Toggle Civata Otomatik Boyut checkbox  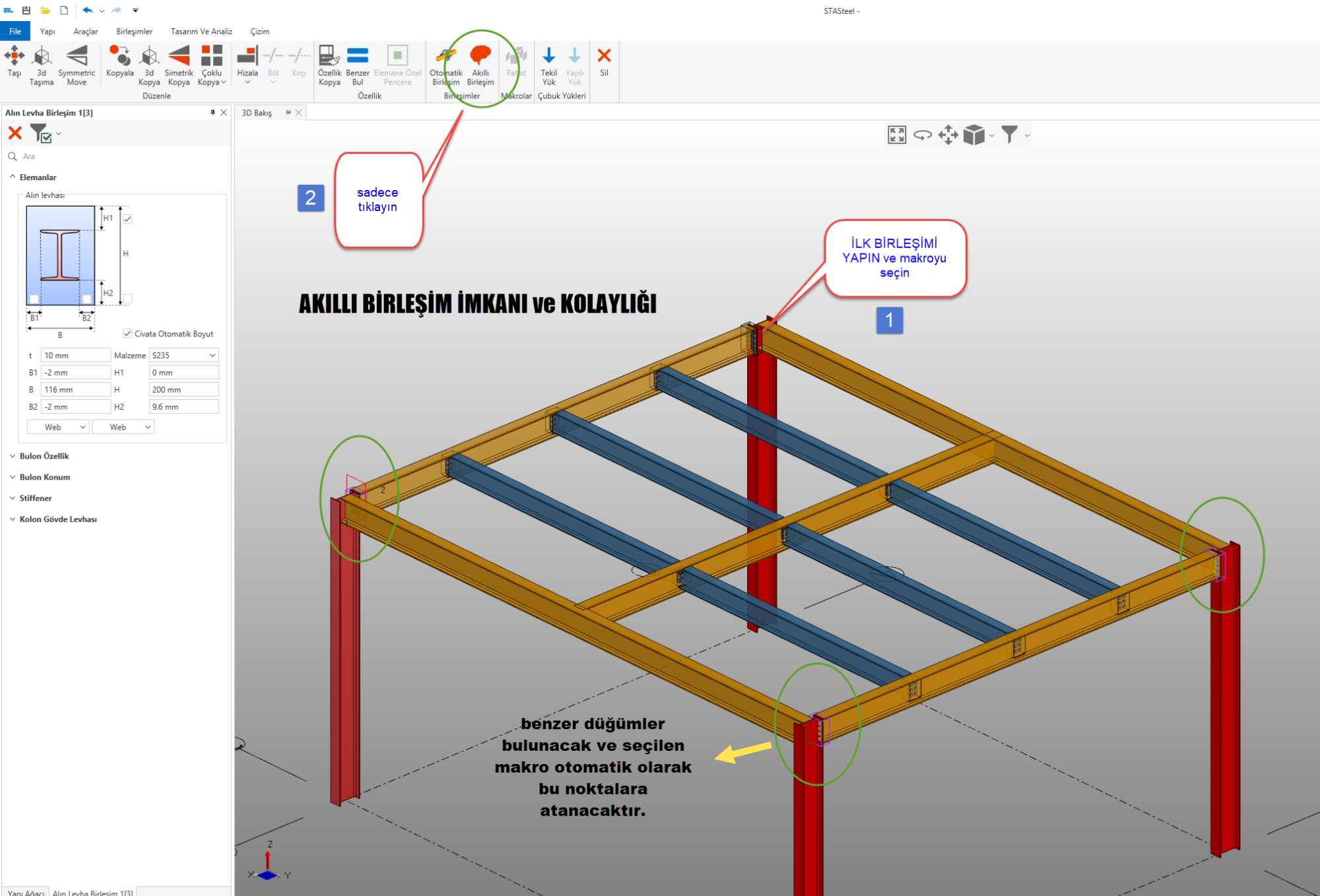[x=128, y=333]
